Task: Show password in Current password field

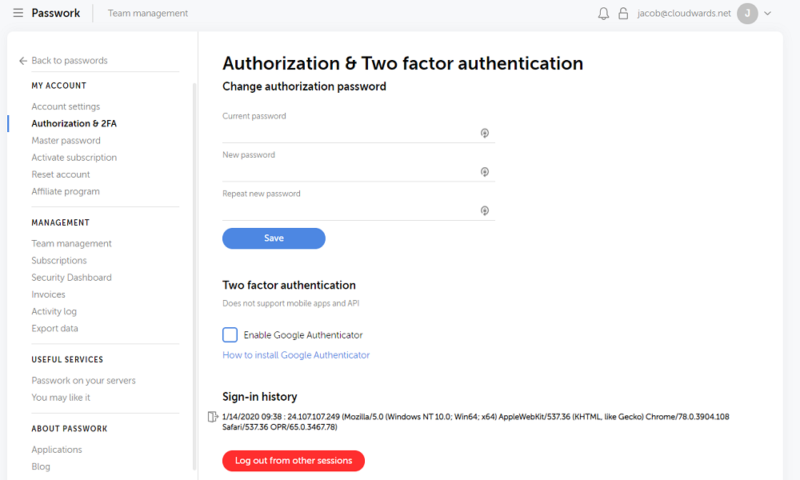Action: [x=484, y=132]
